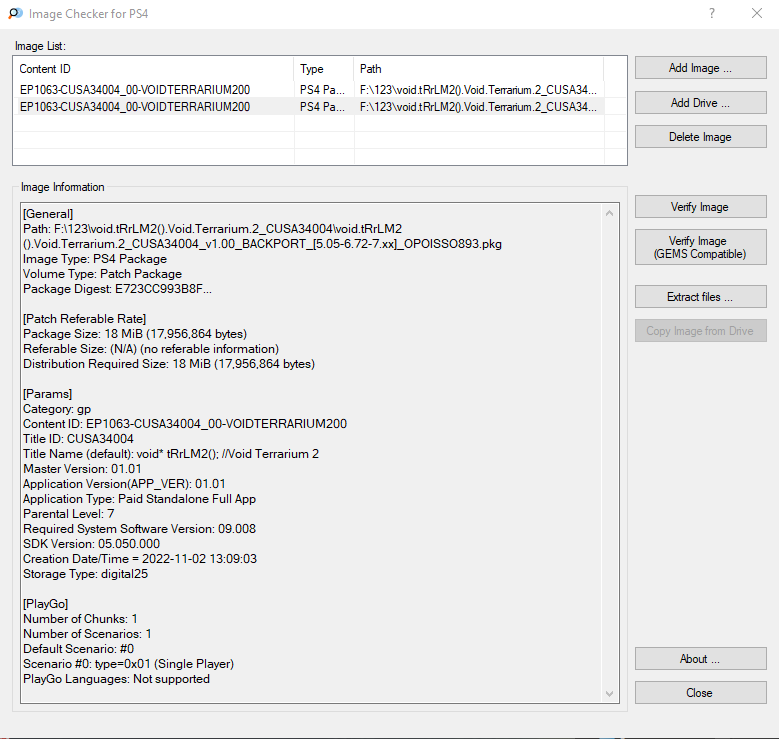Click the Title Name (default) line

point(171,454)
